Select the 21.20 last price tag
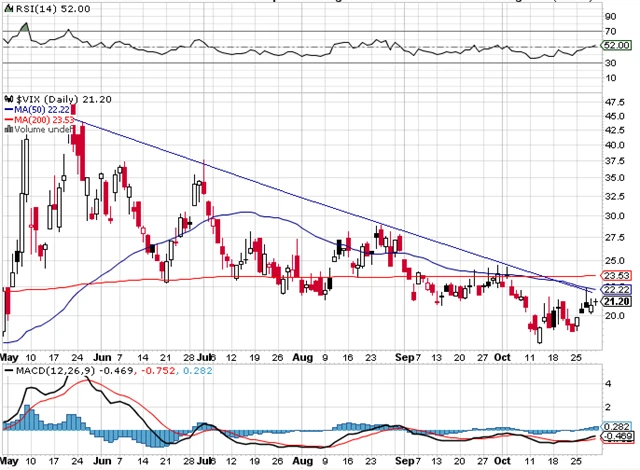The image size is (640, 470). pyautogui.click(x=614, y=301)
